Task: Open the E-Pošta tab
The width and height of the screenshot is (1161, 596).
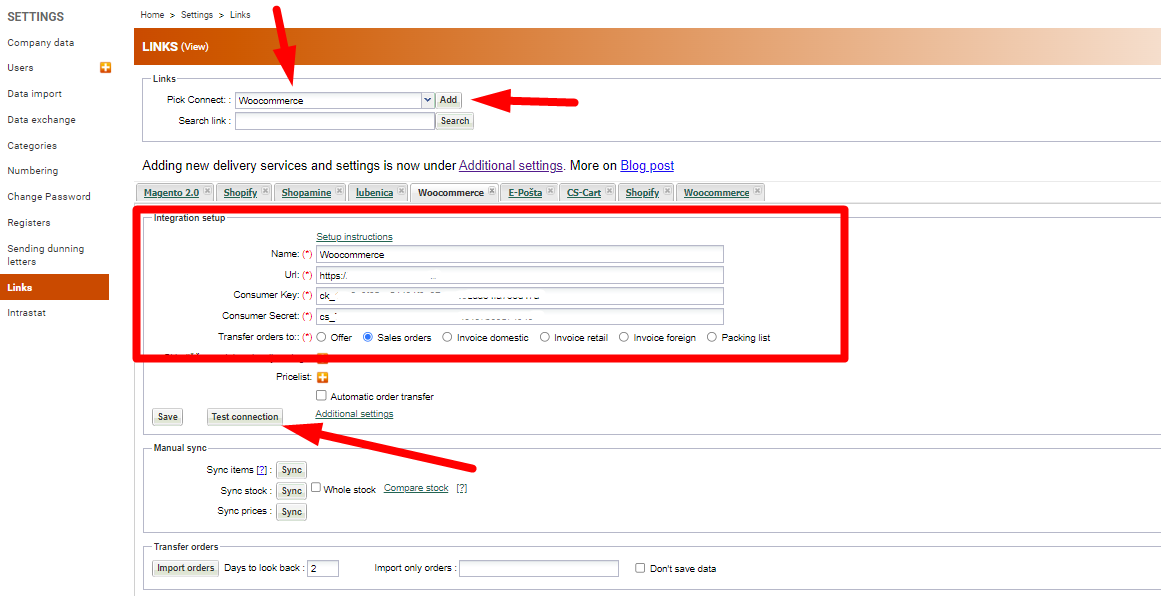Action: [x=525, y=192]
